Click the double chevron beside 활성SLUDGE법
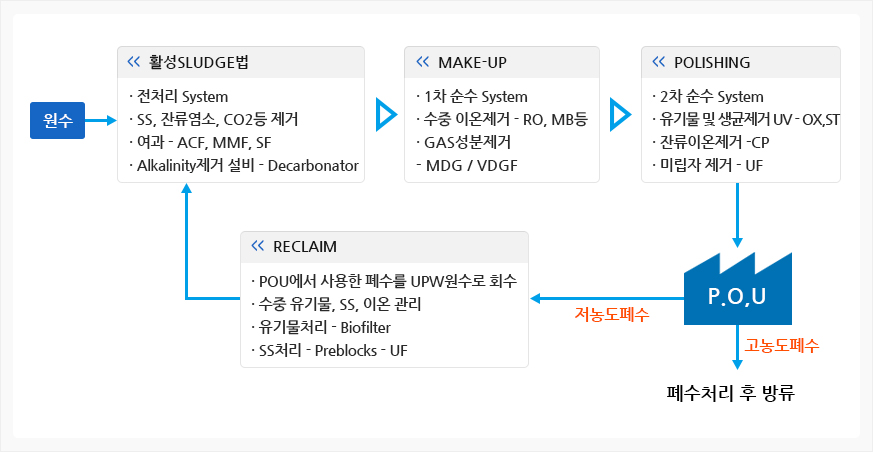 (134, 62)
